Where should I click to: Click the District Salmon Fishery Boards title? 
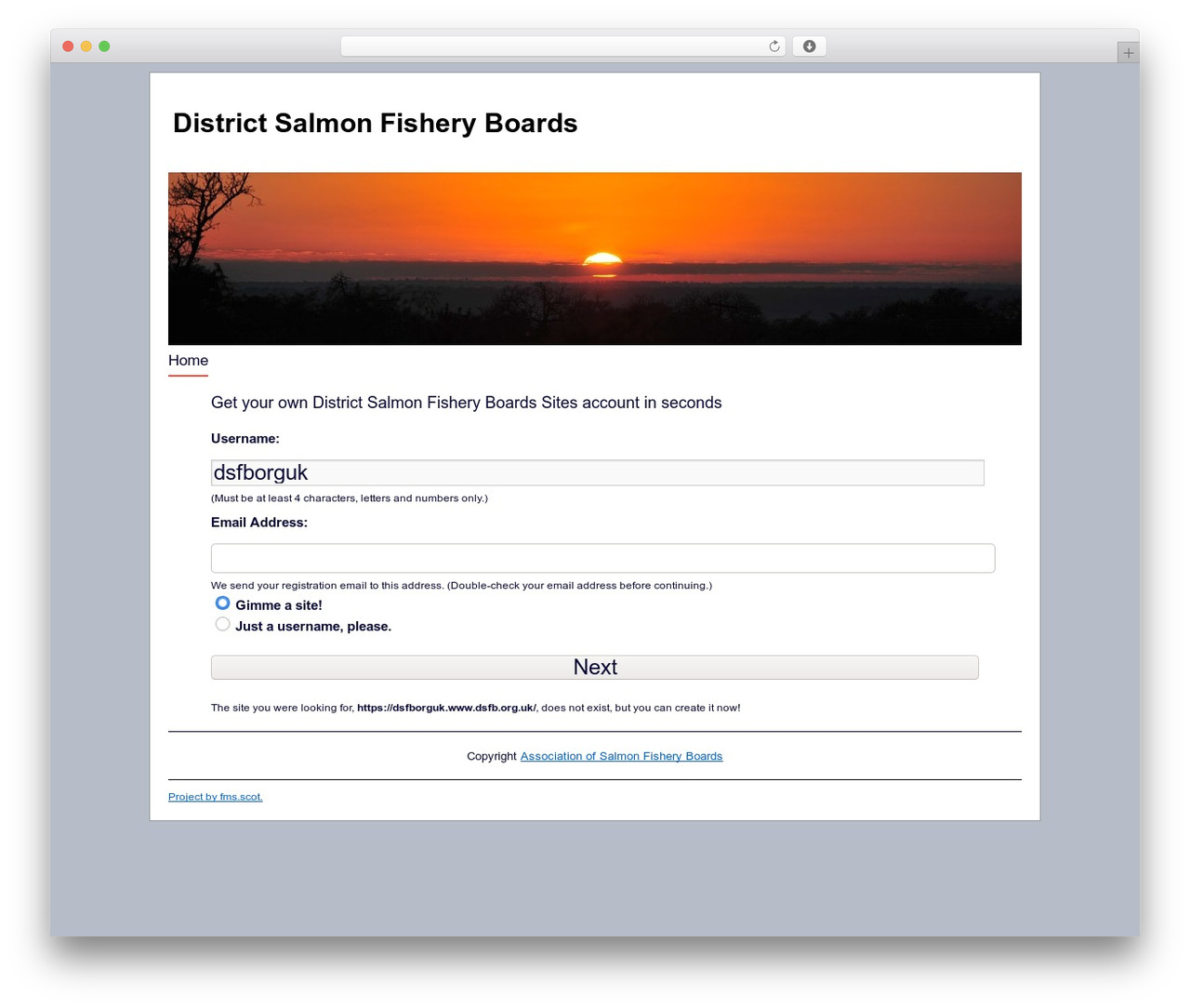click(x=376, y=123)
